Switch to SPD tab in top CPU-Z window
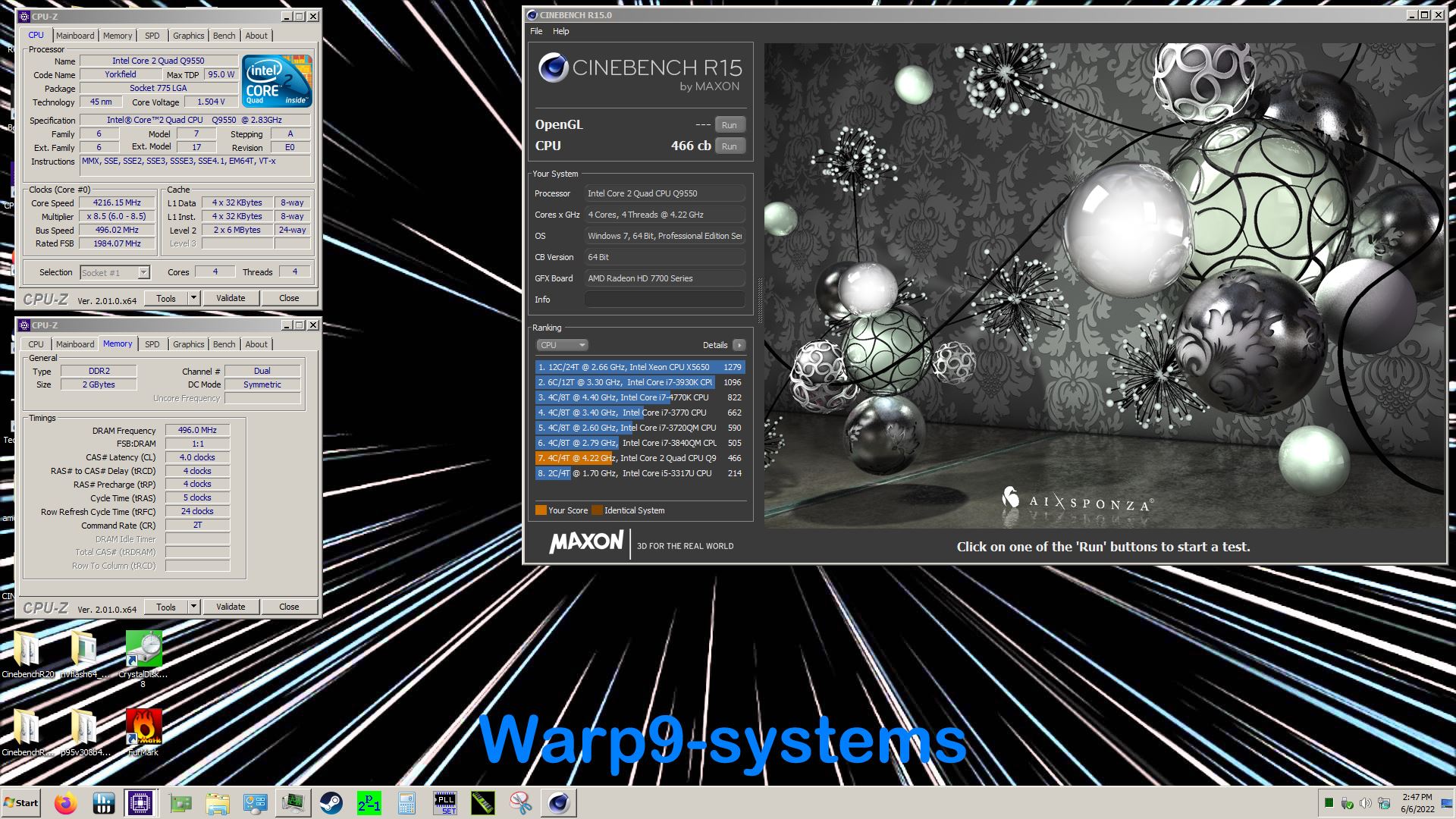This screenshot has width=1456, height=819. pyautogui.click(x=152, y=36)
